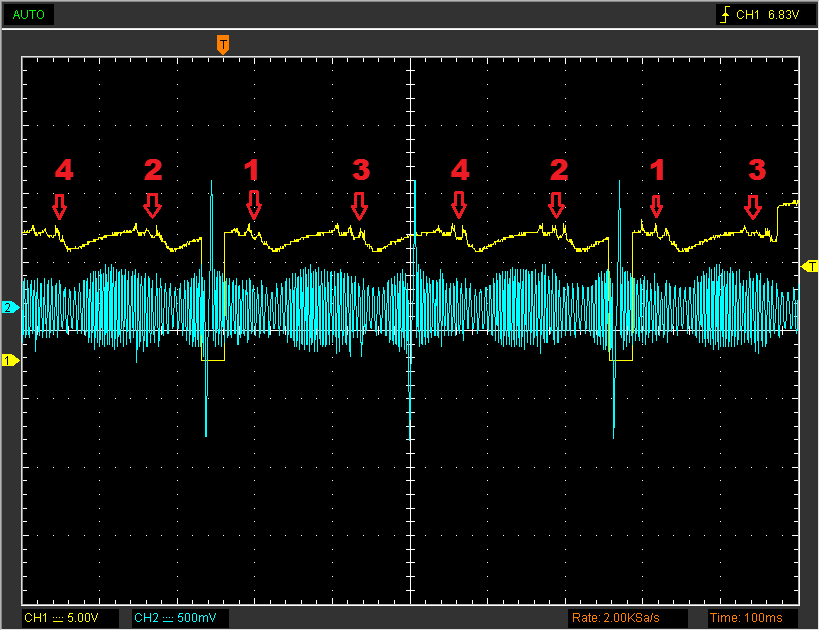Click the yellow channel 1 ground marker
The width and height of the screenshot is (820, 631).
click(x=10, y=360)
